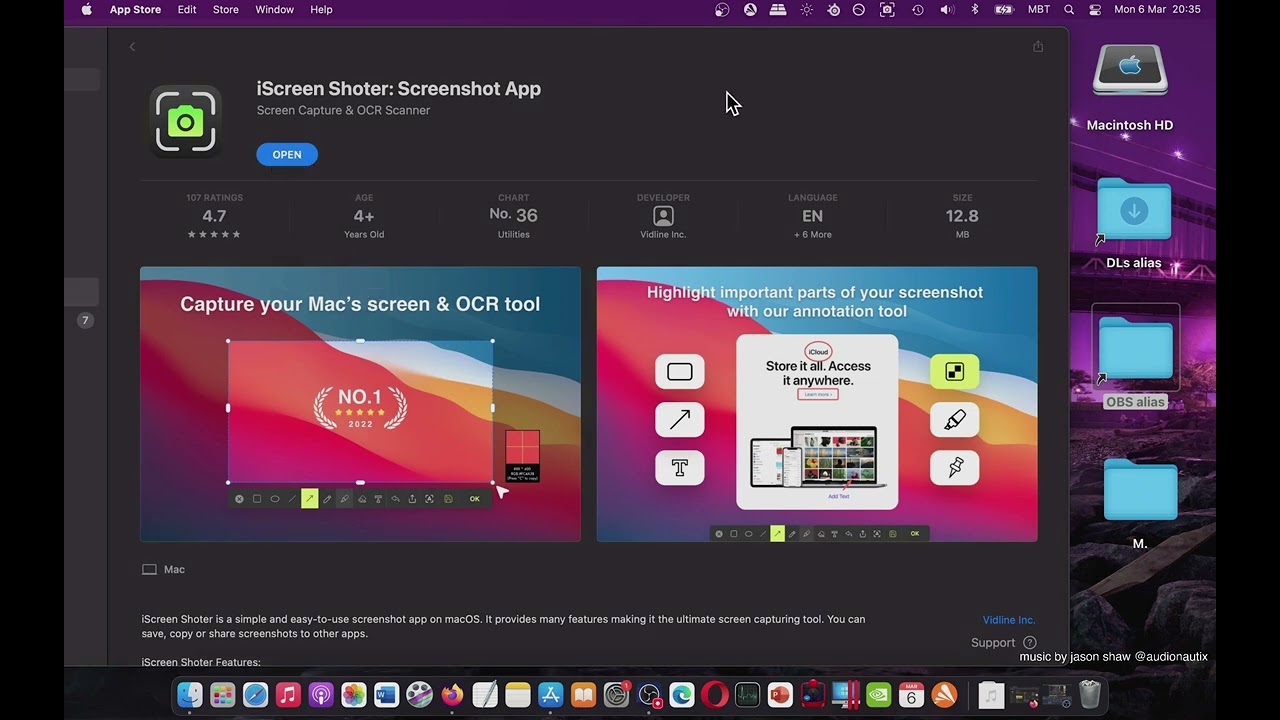This screenshot has width=1280, height=720.
Task: Open the share icon for this app page
Action: (1038, 47)
